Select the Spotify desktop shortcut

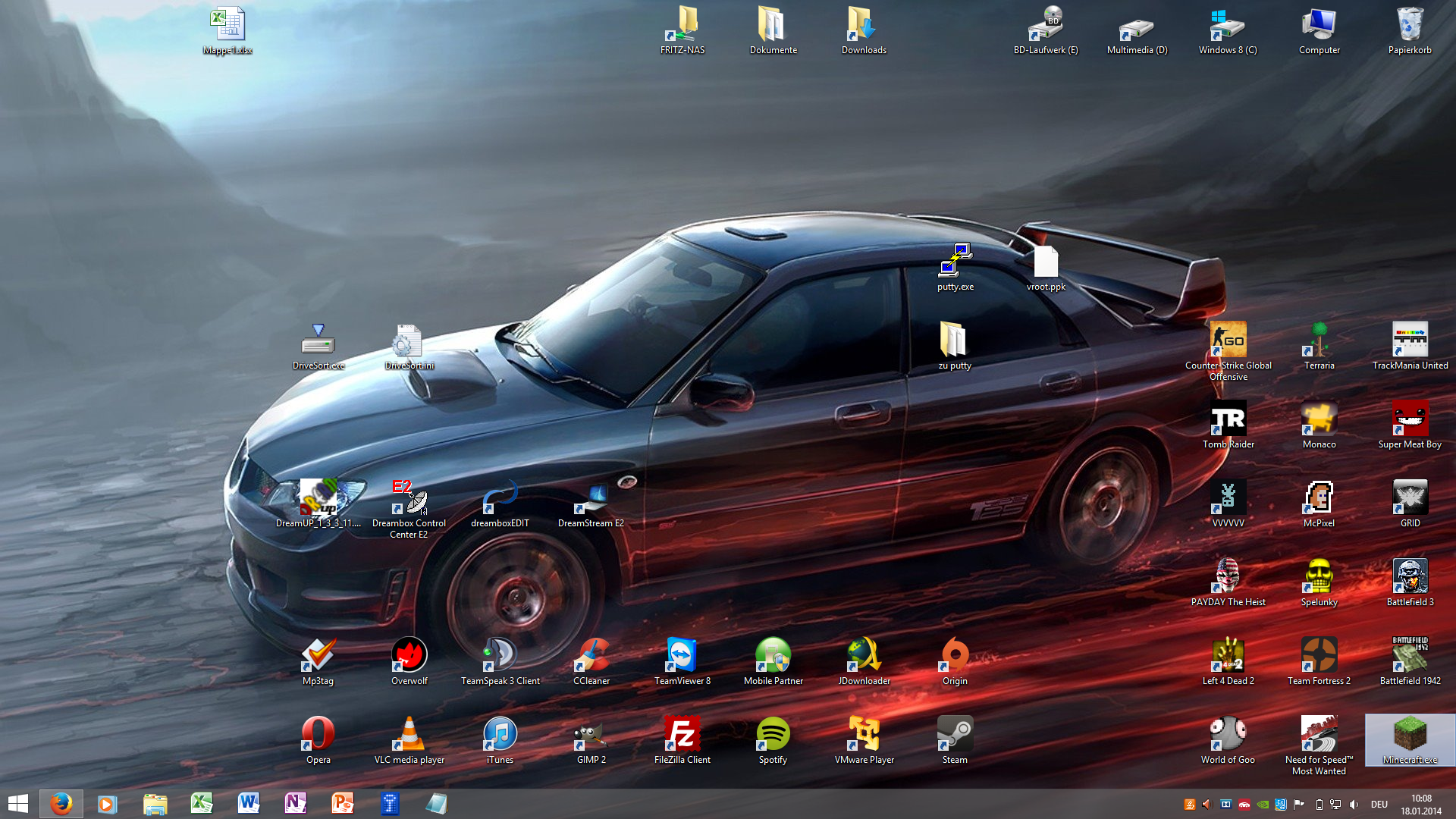point(773,734)
